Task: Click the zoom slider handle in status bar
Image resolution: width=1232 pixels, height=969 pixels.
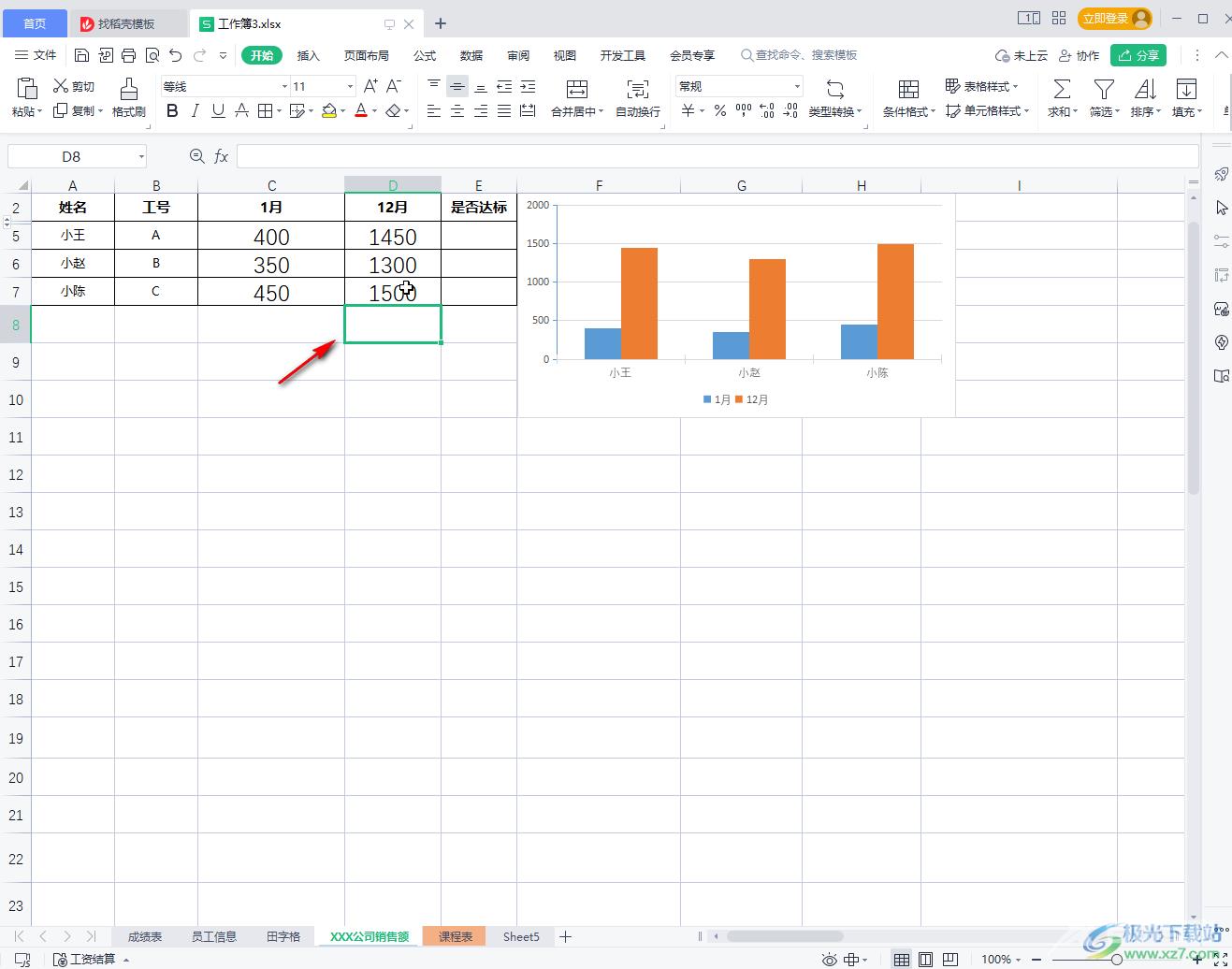Action: pyautogui.click(x=1117, y=959)
